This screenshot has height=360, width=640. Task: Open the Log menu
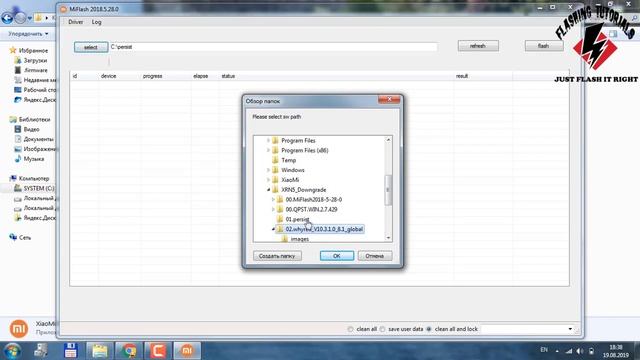point(96,22)
